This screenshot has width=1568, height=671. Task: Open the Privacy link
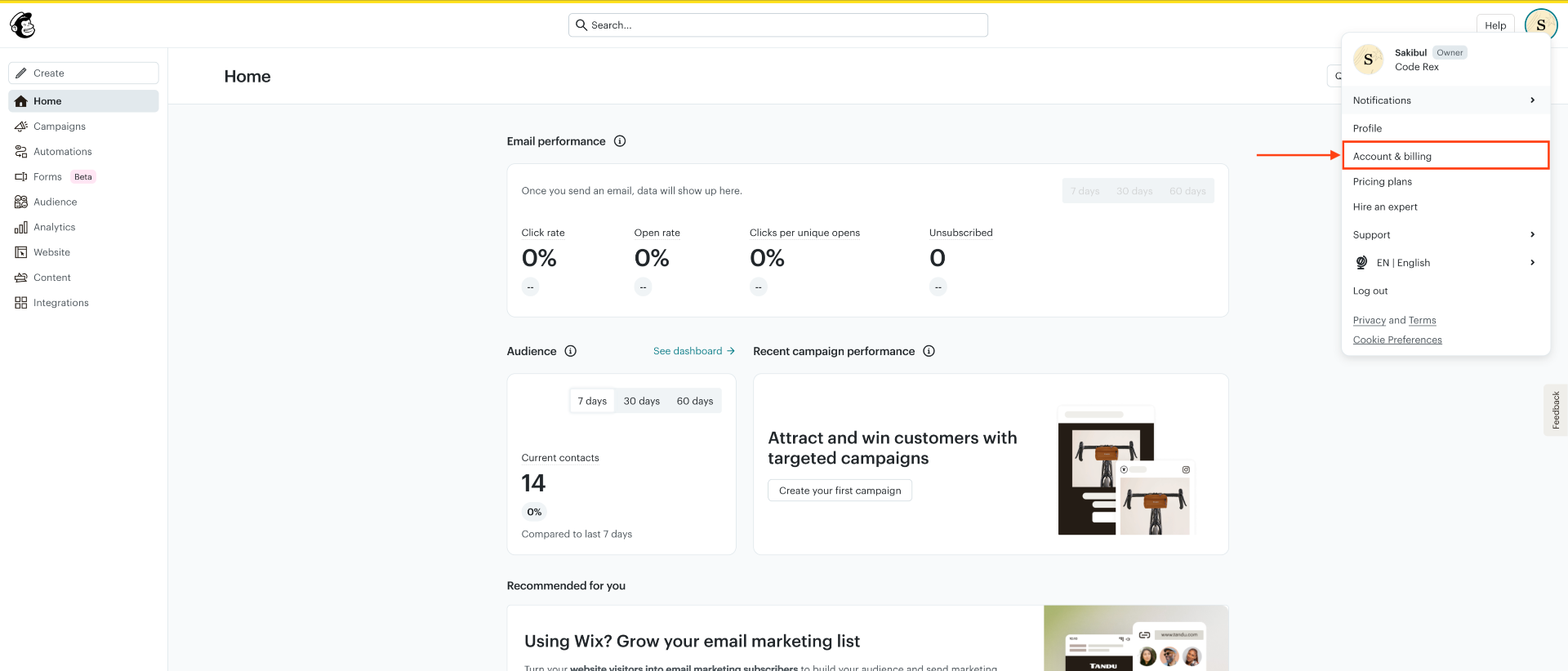(x=1369, y=320)
